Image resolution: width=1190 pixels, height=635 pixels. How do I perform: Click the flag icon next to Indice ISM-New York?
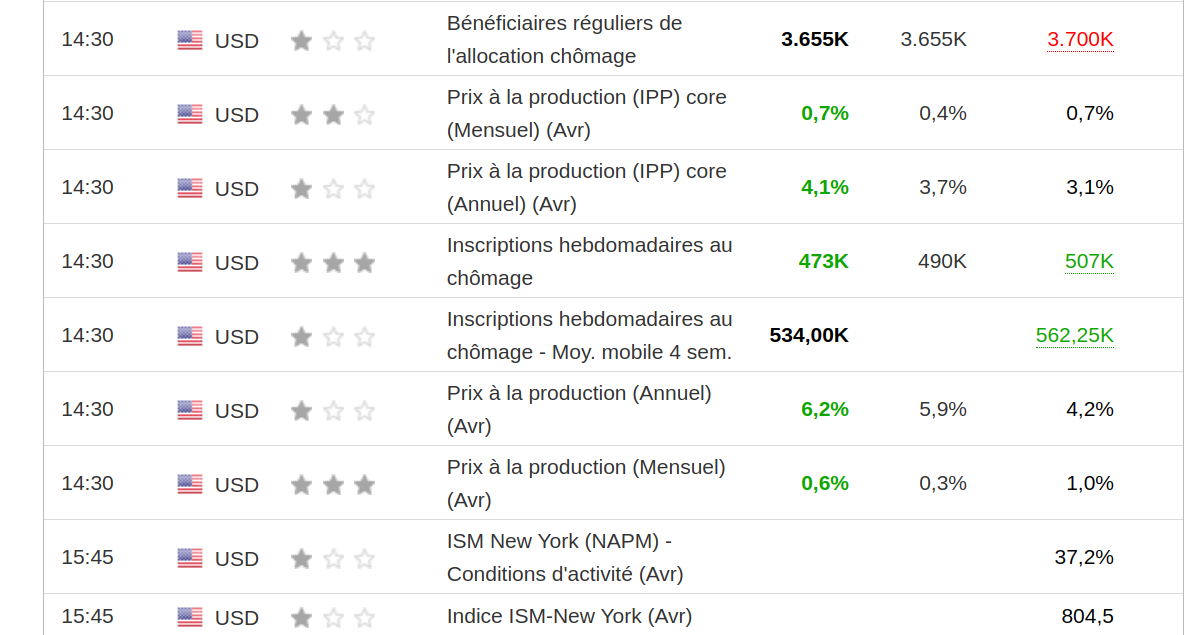tap(190, 617)
